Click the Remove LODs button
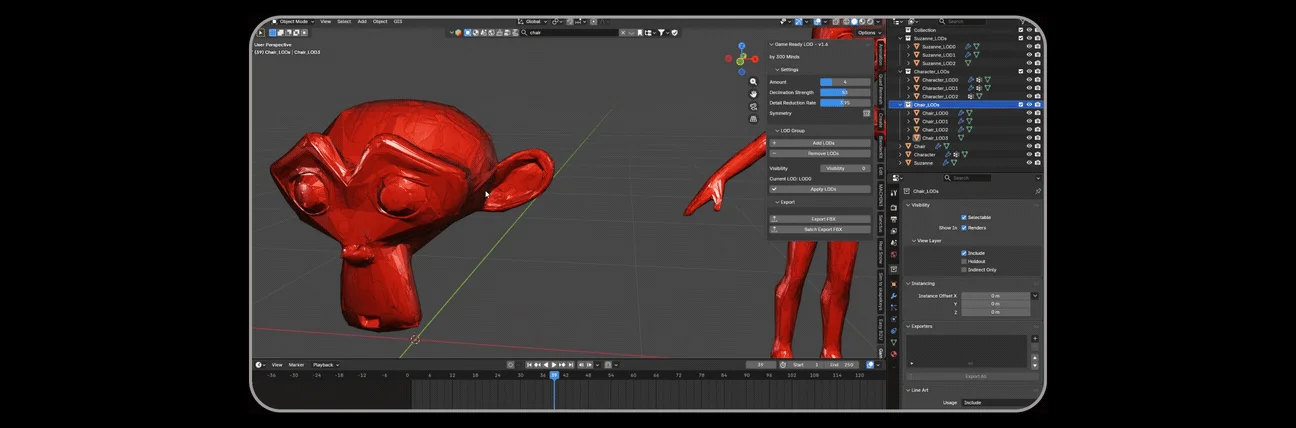The height and width of the screenshot is (428, 1296). point(820,153)
